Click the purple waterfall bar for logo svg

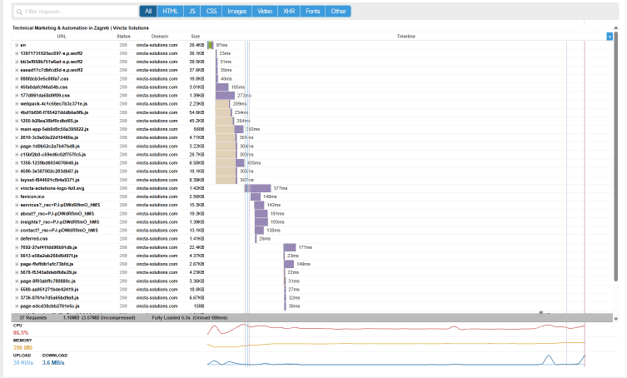click(258, 188)
